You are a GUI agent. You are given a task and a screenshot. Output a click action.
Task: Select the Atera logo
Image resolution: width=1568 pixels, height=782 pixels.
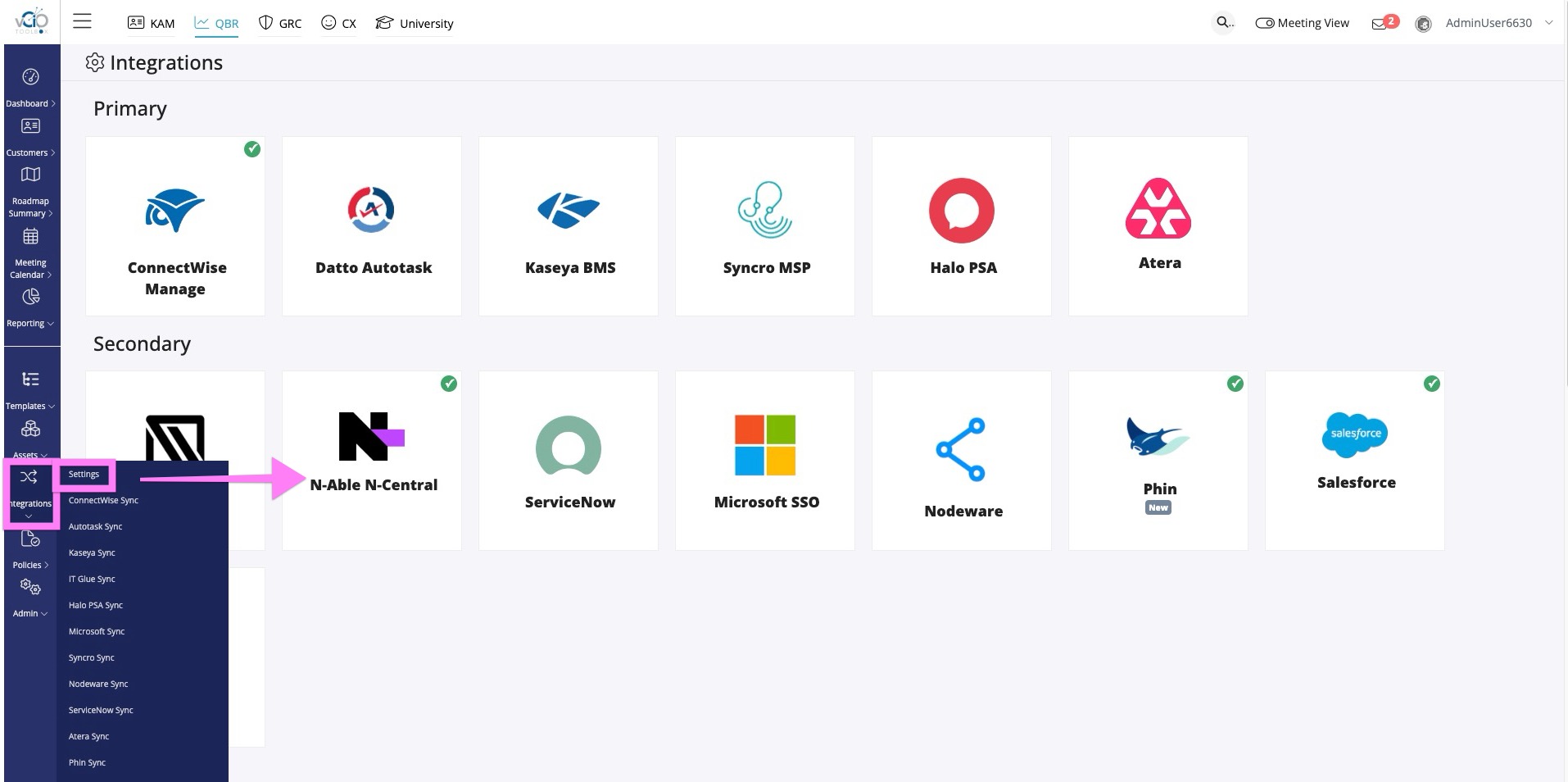tap(1158, 208)
